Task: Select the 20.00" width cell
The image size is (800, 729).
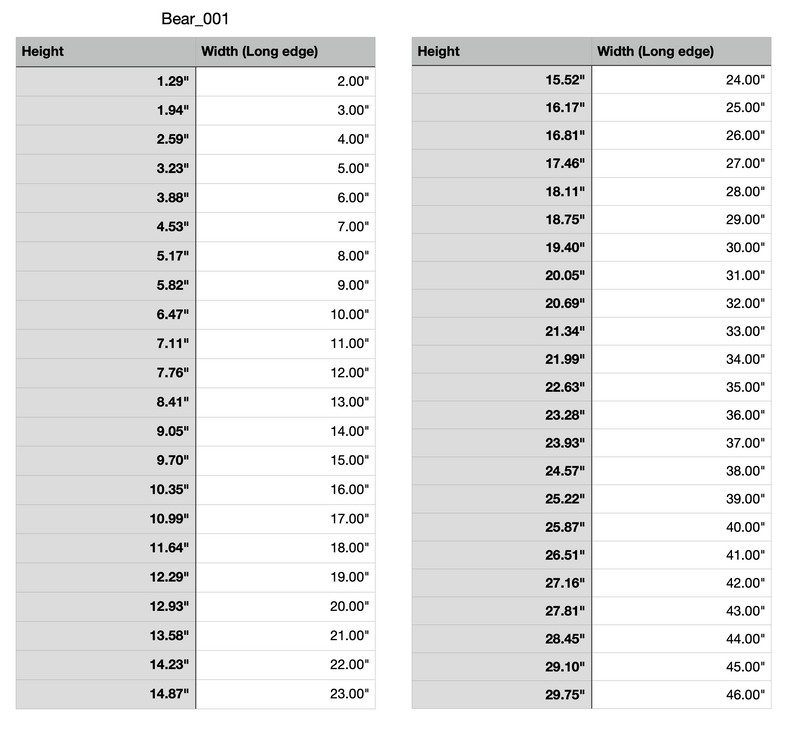Action: pyautogui.click(x=285, y=607)
